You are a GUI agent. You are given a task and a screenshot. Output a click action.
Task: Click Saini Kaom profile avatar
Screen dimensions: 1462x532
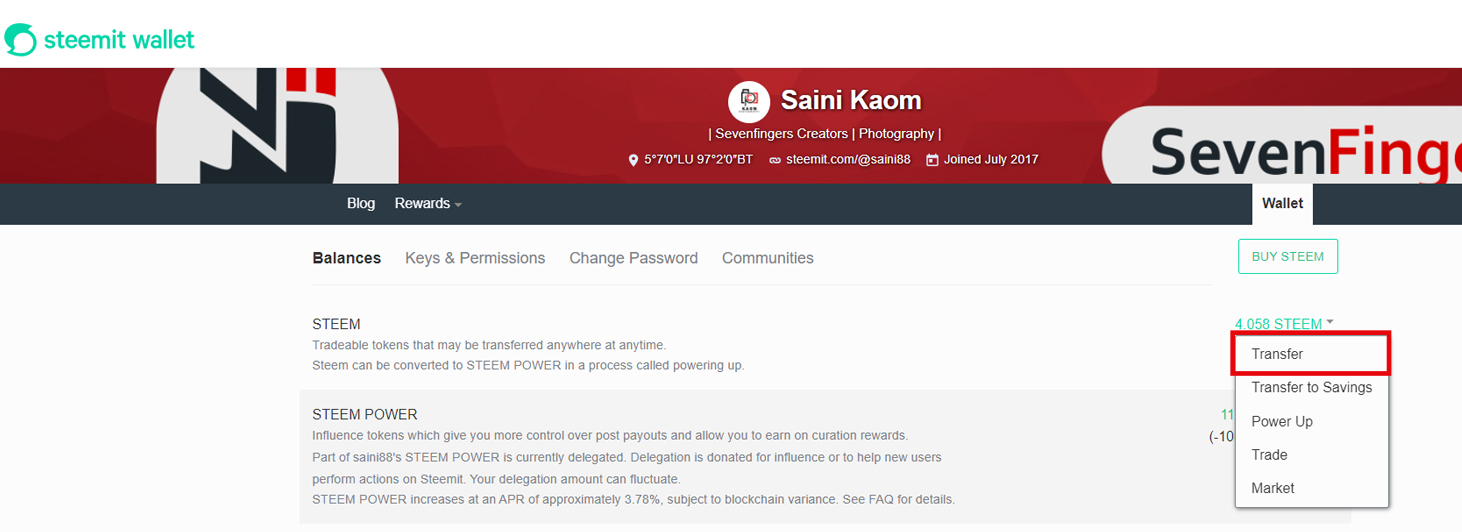click(749, 101)
